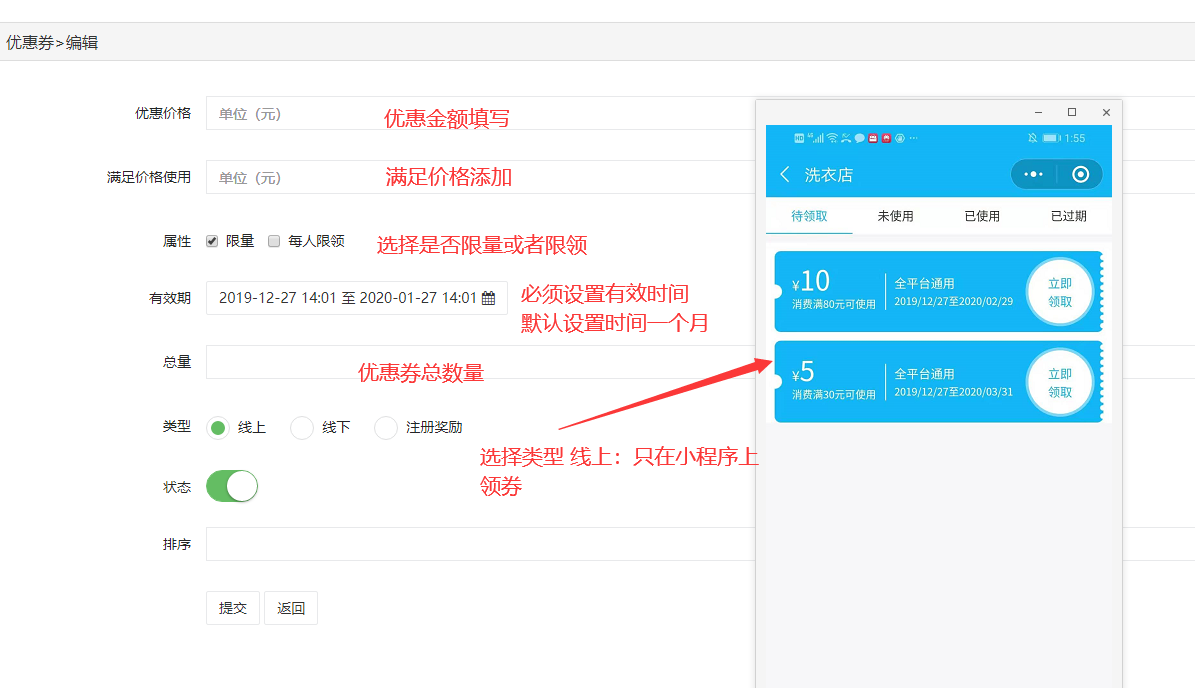Tap 立即领取 on the ¥10 coupon

pos(1059,292)
